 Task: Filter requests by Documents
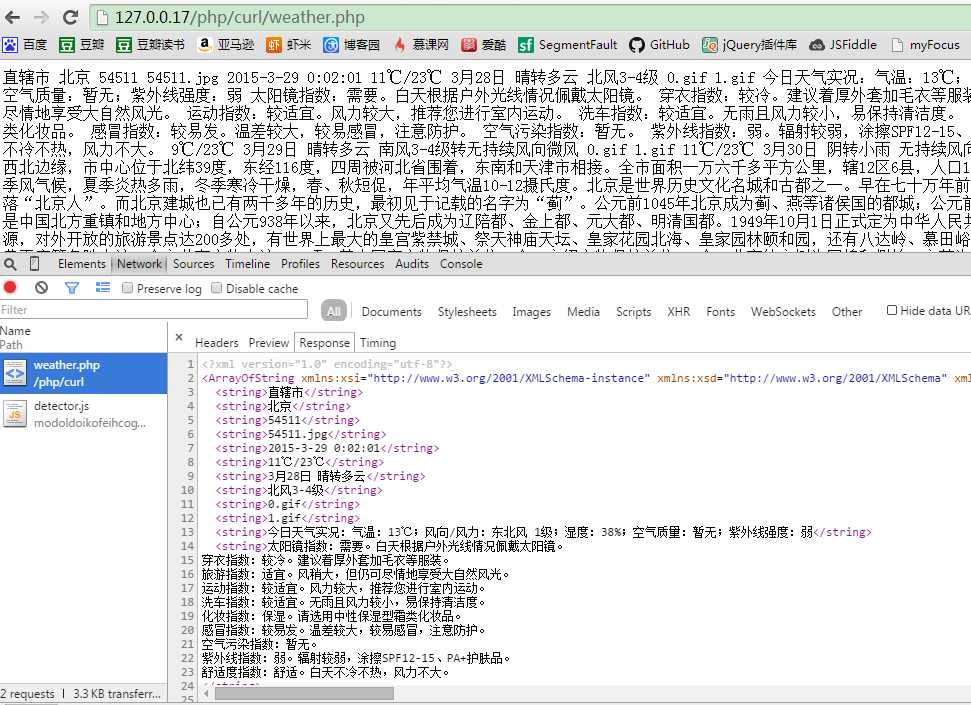tap(391, 312)
